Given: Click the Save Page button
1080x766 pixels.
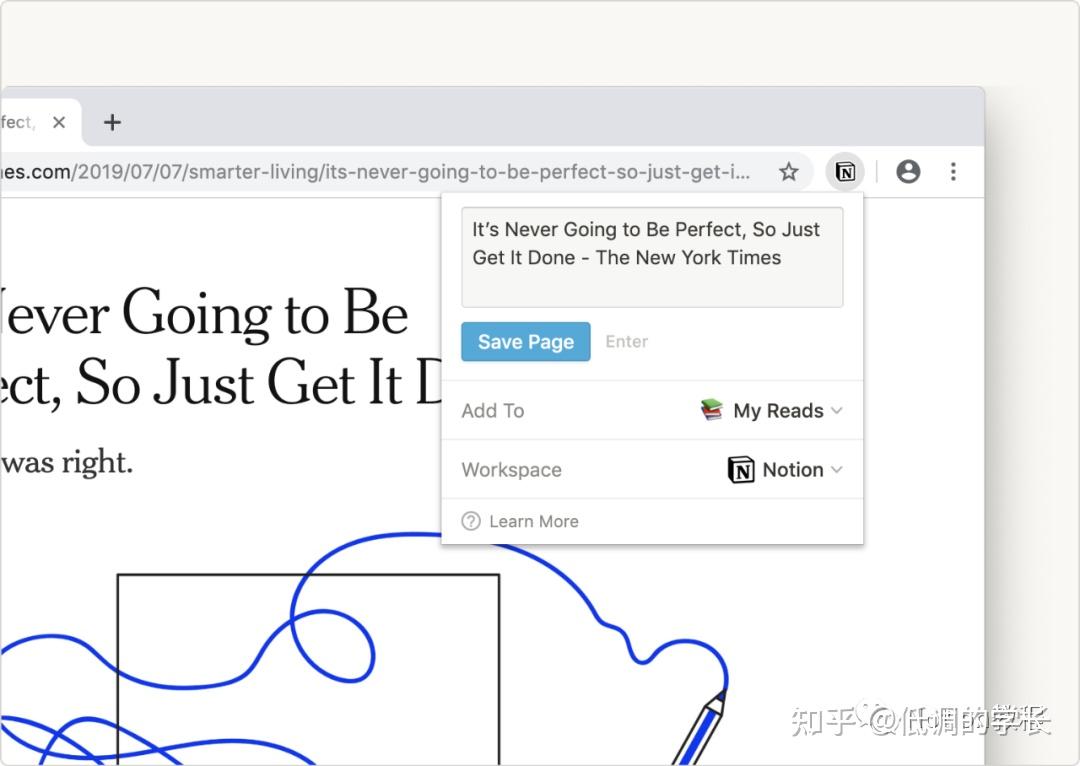Looking at the screenshot, I should [525, 341].
